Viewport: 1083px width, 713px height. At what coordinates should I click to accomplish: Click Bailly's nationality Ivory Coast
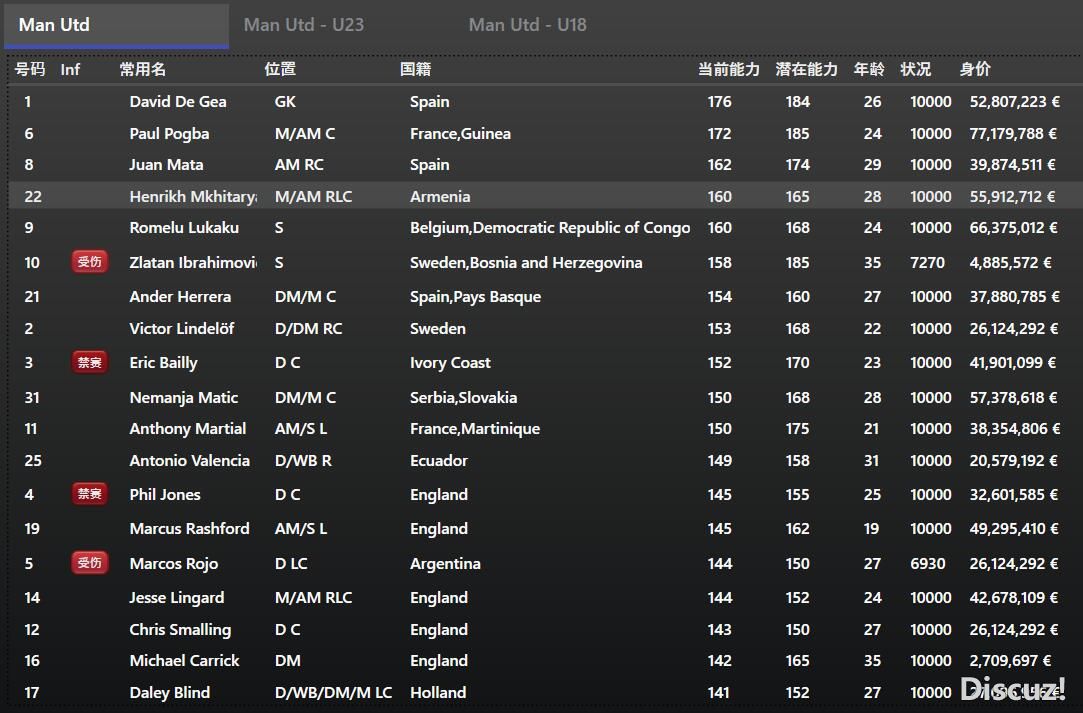pos(450,362)
